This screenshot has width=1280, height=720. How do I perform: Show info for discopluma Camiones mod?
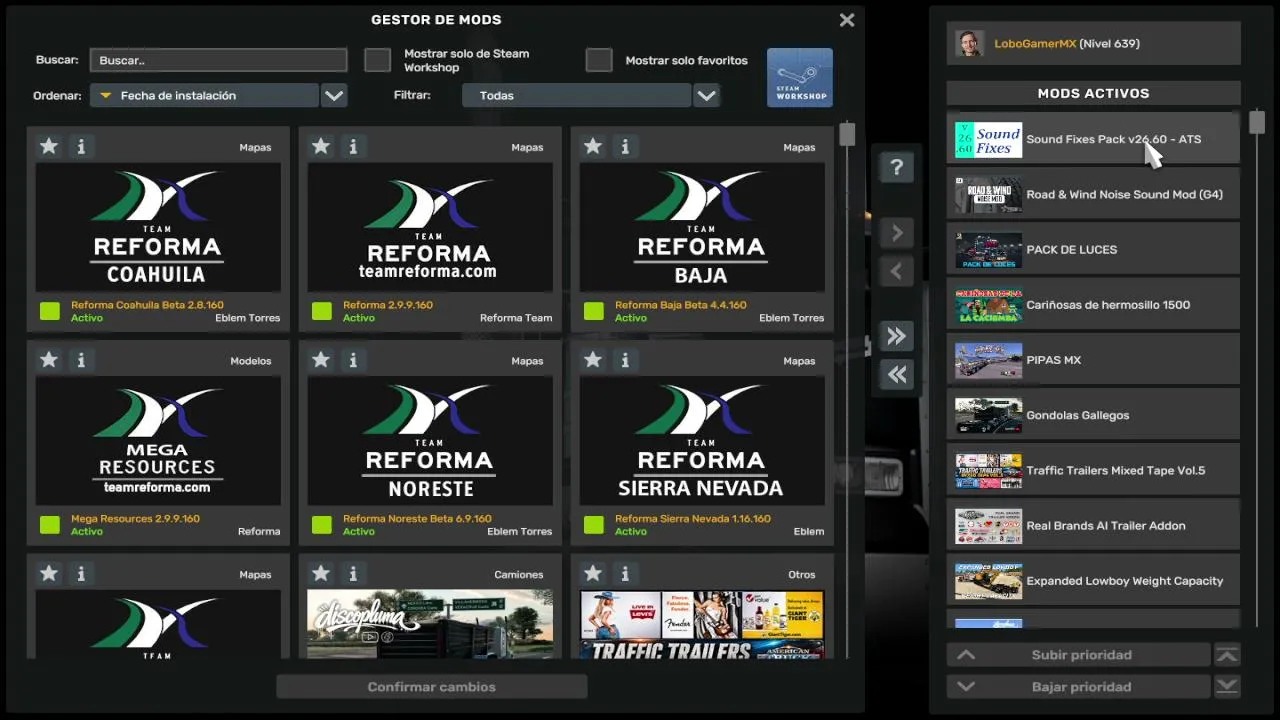[x=353, y=574]
